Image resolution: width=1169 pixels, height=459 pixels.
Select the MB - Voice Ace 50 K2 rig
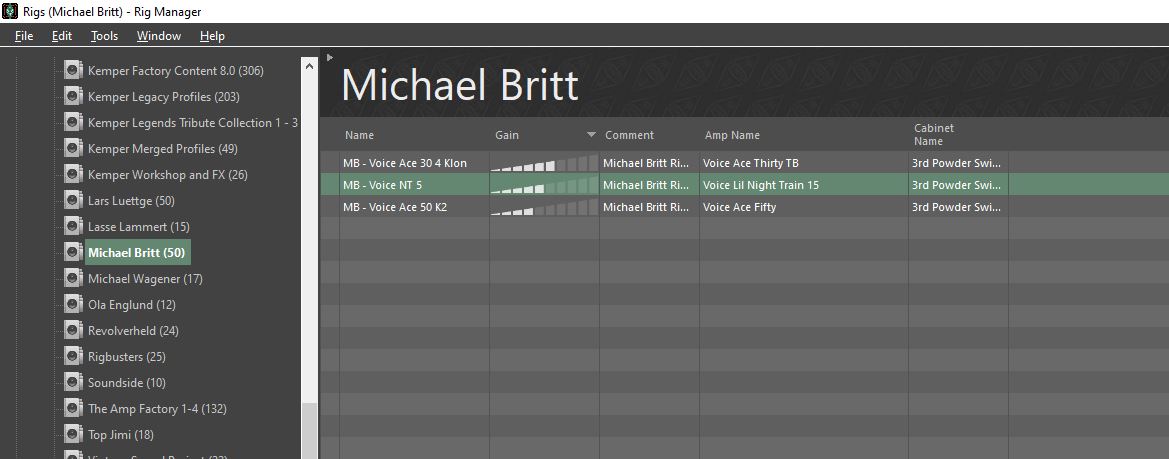coord(395,207)
